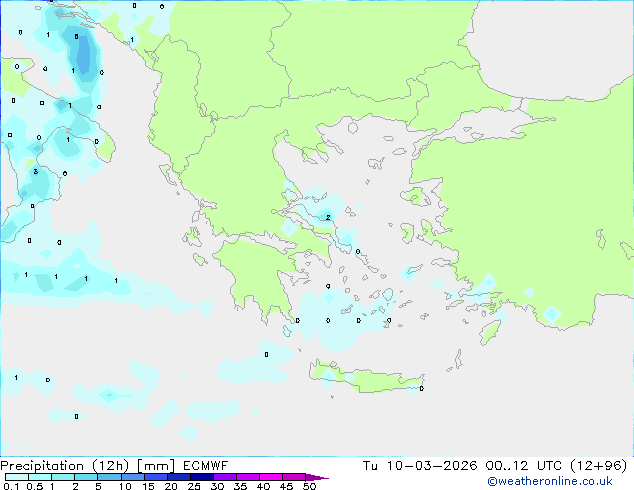Click the "[mm]" unit label
634x490 pixels.
(x=156, y=466)
